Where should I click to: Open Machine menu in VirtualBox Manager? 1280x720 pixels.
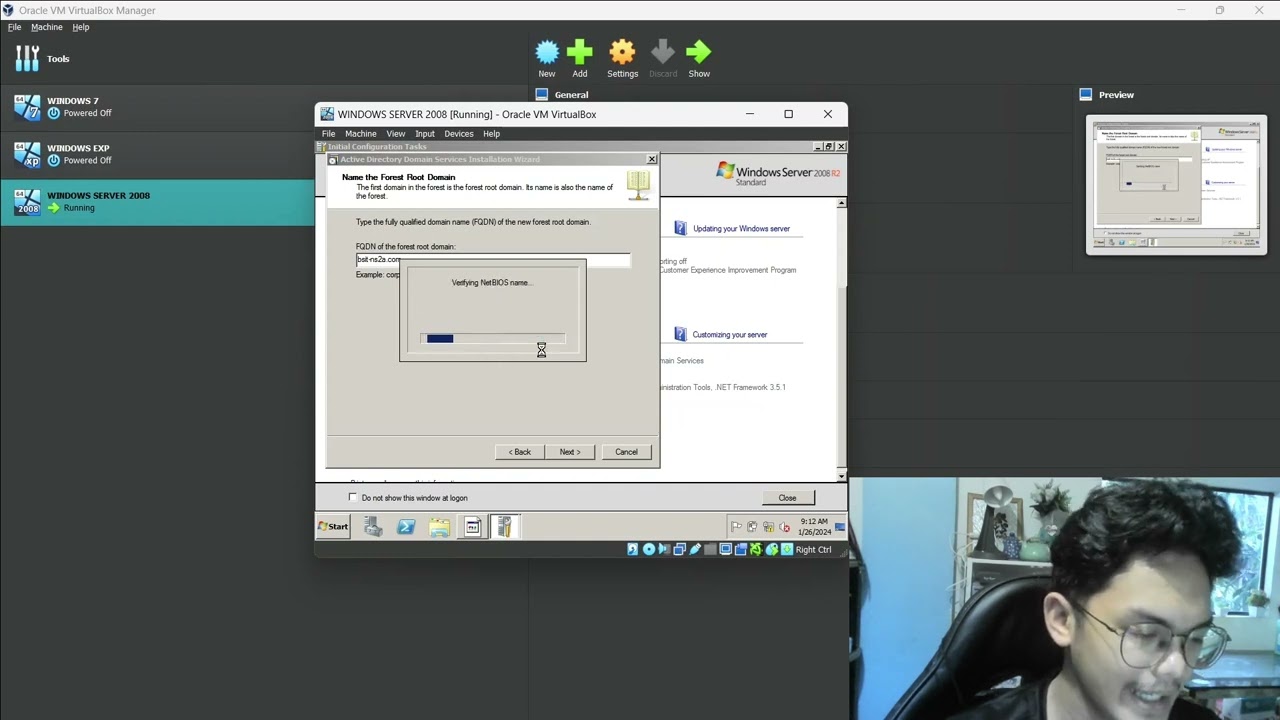[x=46, y=27]
